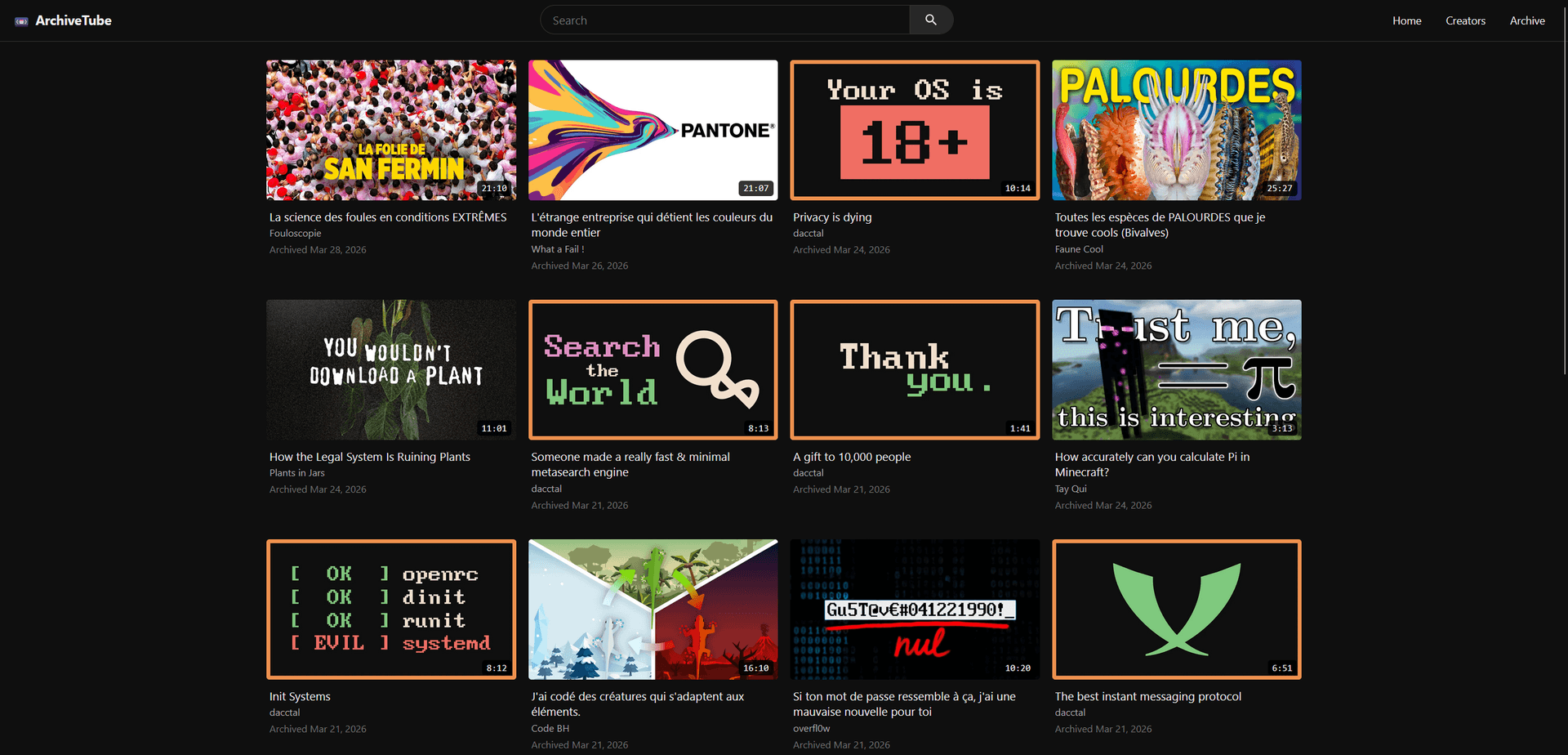Open the 'Init Systems' video title
This screenshot has height=755, width=1568.
pos(300,696)
